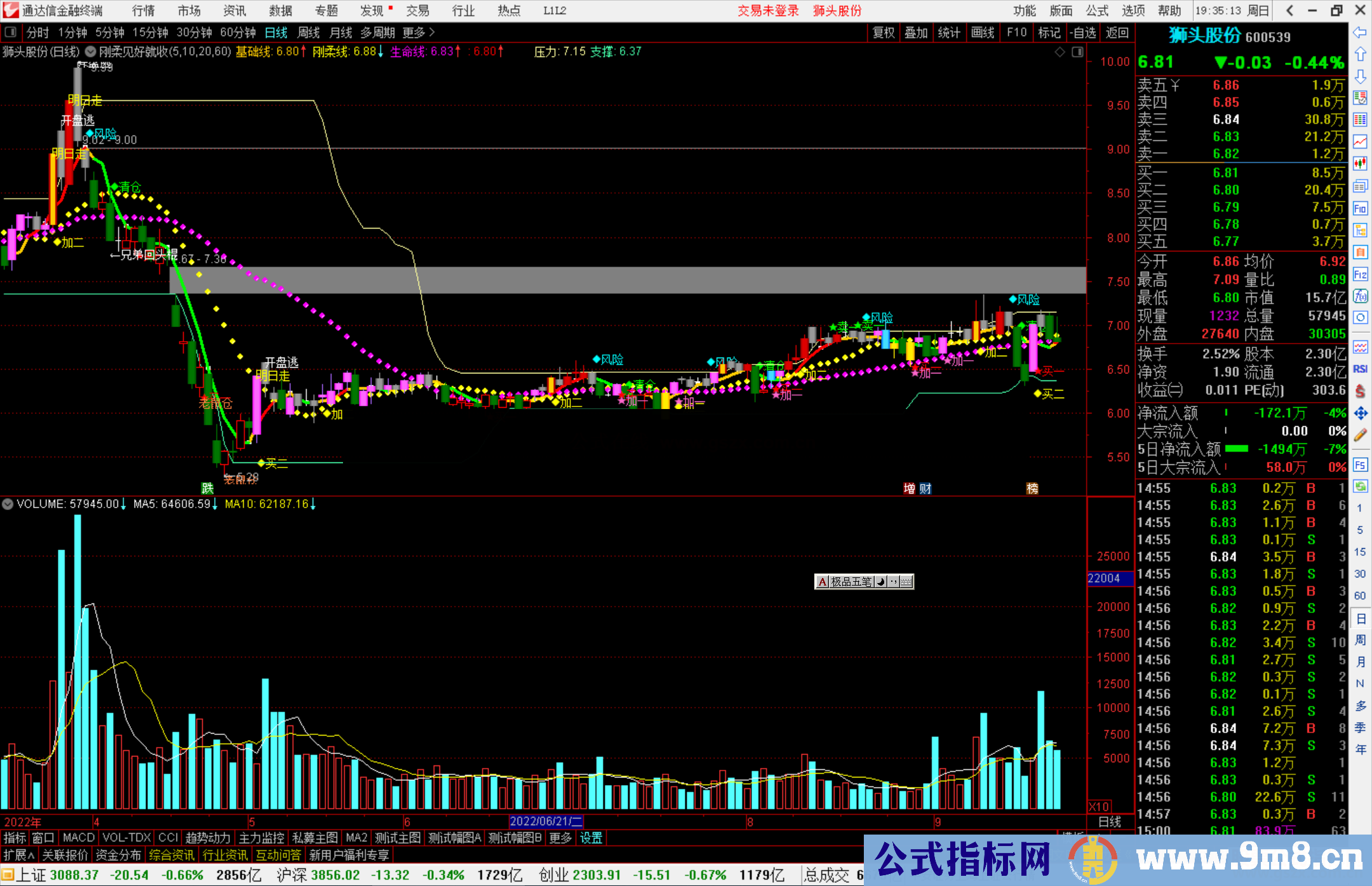The width and height of the screenshot is (1372, 886).
Task: Click the FS icon in right sidebar
Action: coord(1360,465)
